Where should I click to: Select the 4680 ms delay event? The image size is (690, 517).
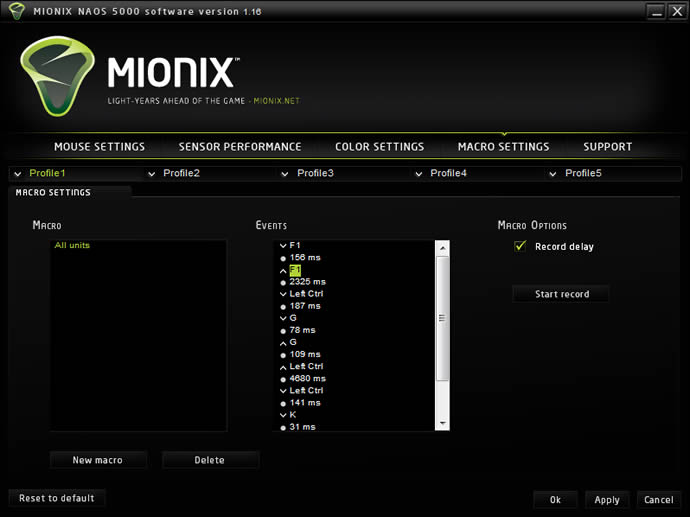click(x=308, y=378)
